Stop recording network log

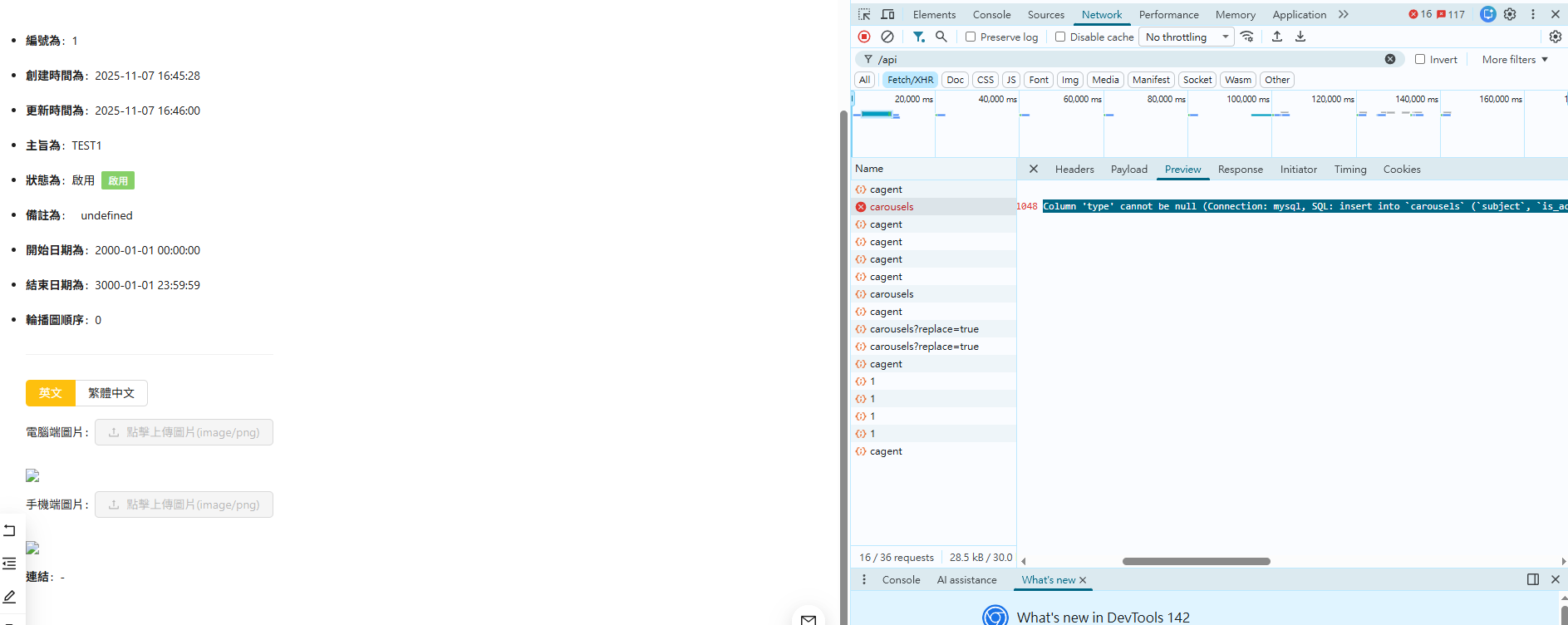[864, 37]
